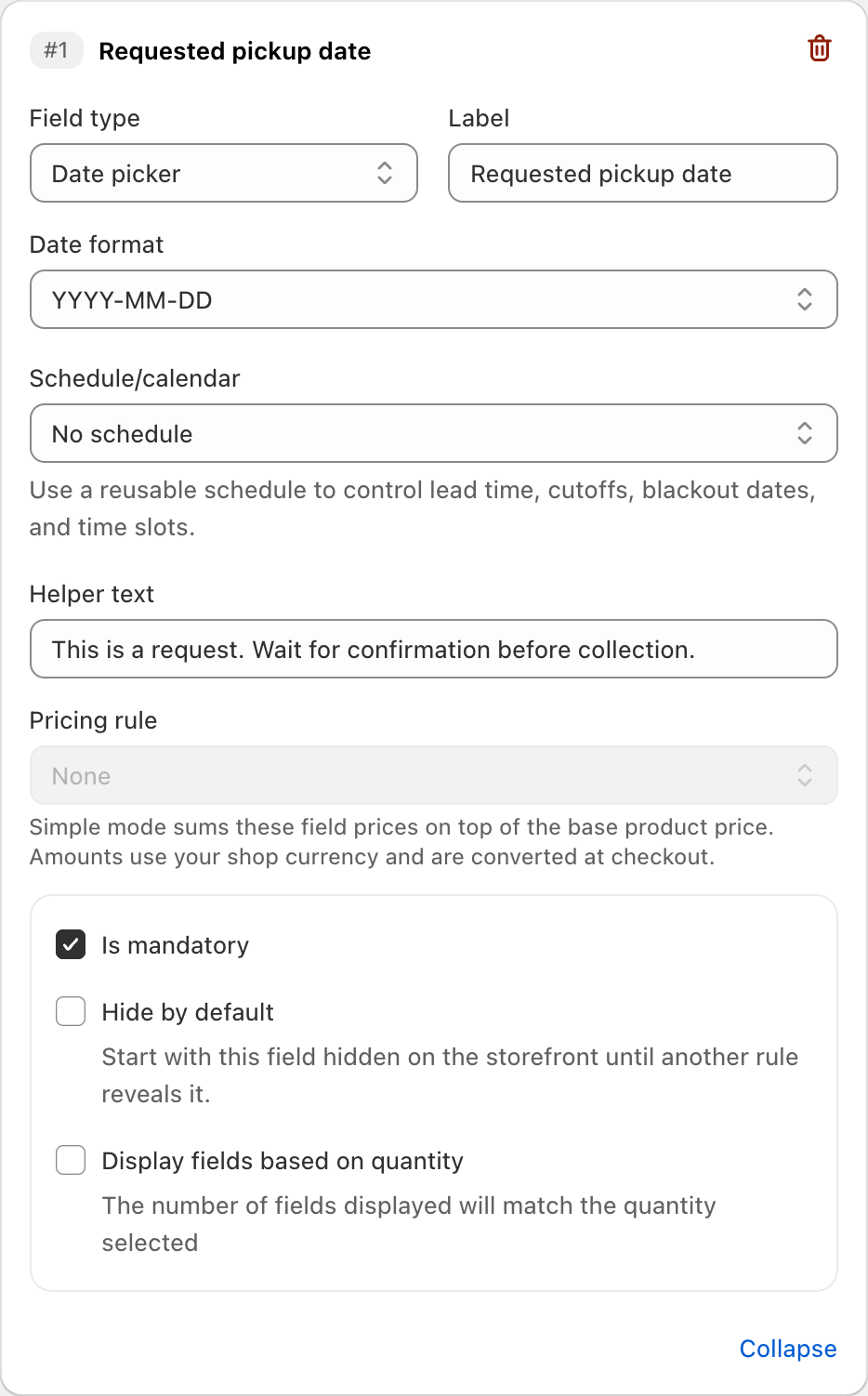Open the No schedule dropdown
The height and width of the screenshot is (1396, 868).
434,433
